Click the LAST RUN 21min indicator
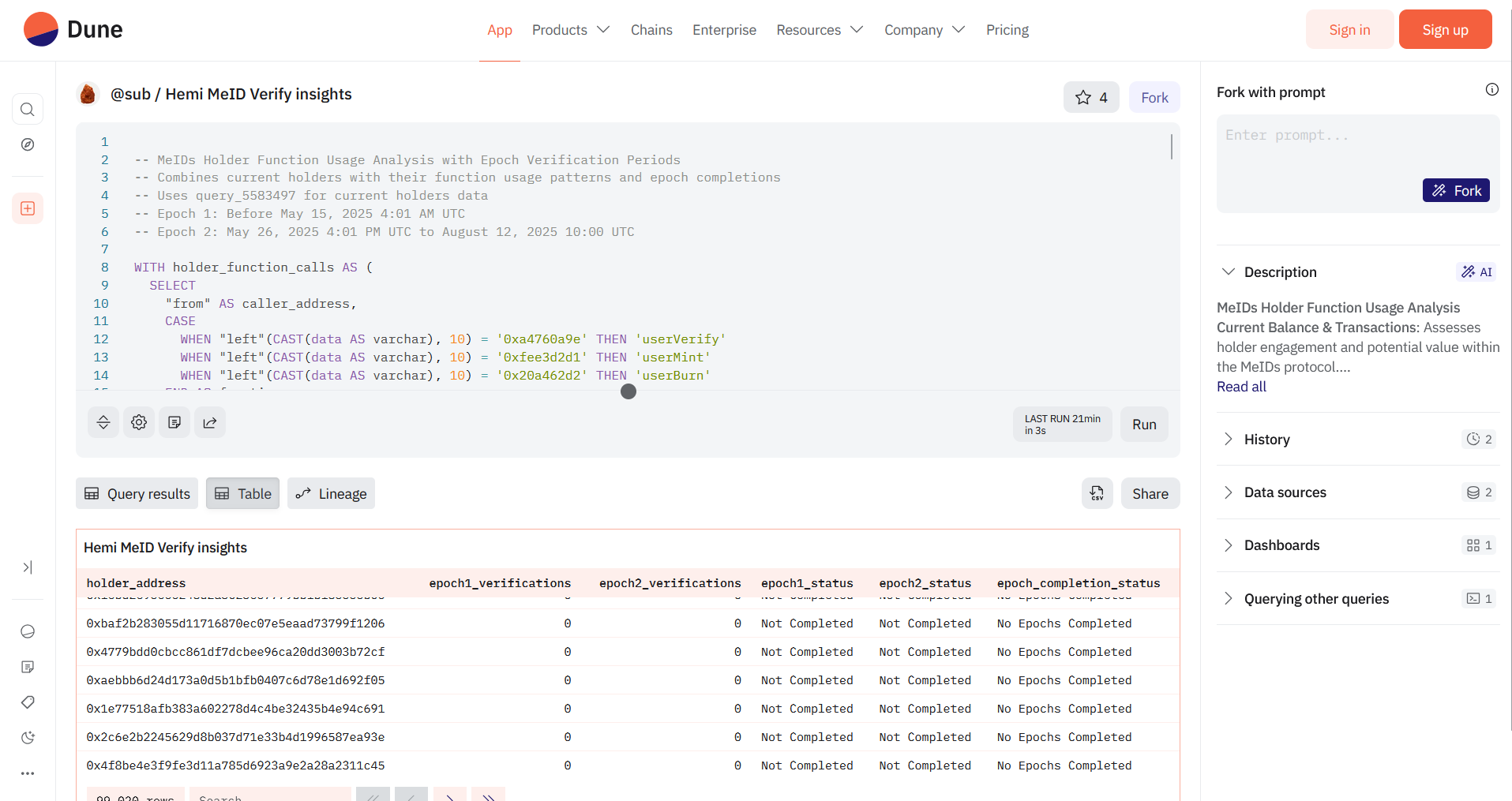The image size is (1512, 801). 1063,424
